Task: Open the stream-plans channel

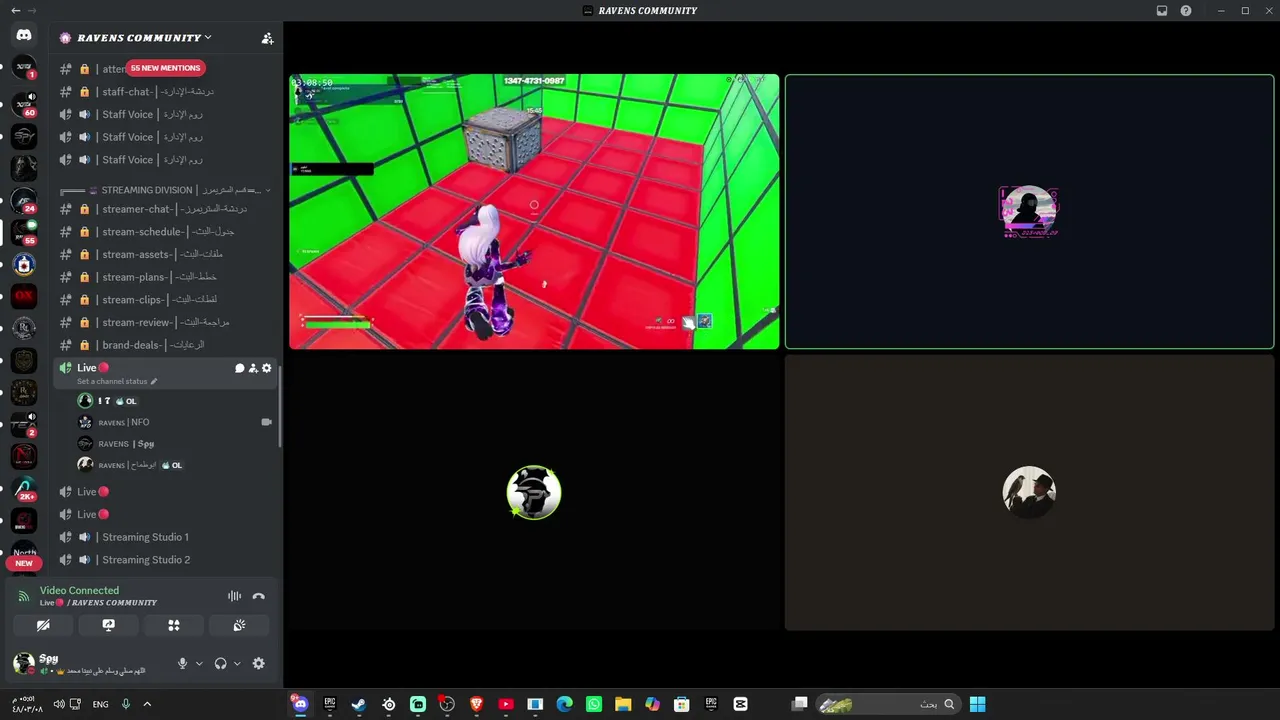Action: click(166, 277)
